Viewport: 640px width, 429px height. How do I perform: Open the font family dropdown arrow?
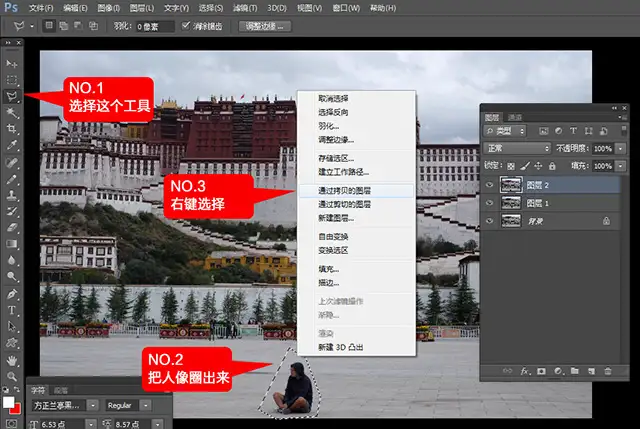click(93, 405)
